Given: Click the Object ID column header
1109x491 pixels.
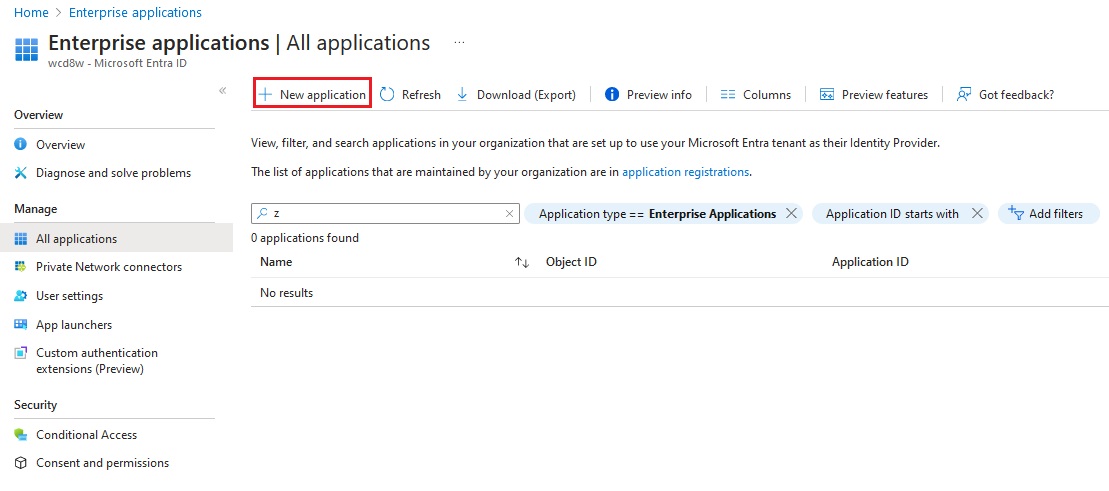Looking at the screenshot, I should 571,262.
